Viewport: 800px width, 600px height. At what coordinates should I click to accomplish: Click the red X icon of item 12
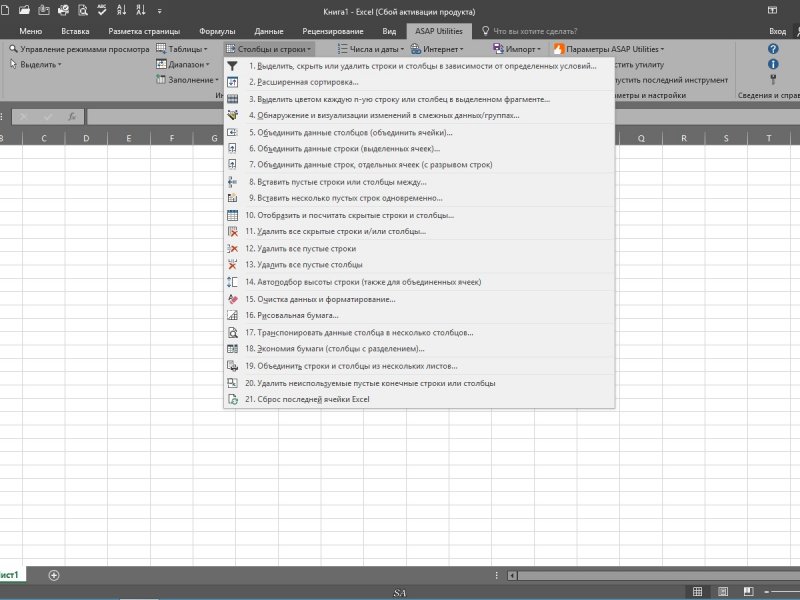click(x=233, y=249)
